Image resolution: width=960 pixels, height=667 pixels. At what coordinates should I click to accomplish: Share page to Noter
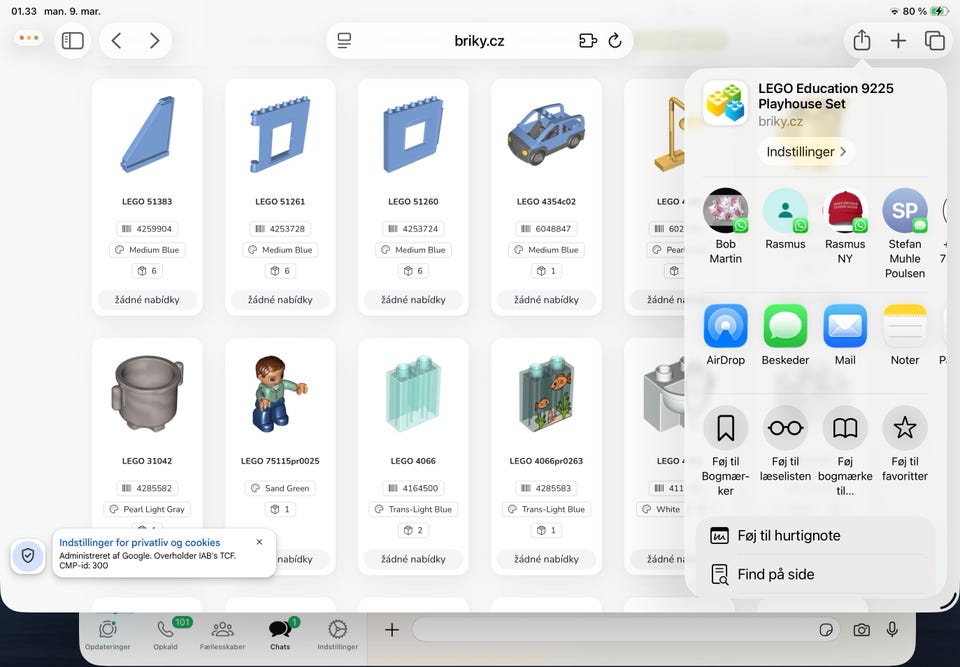coord(905,334)
